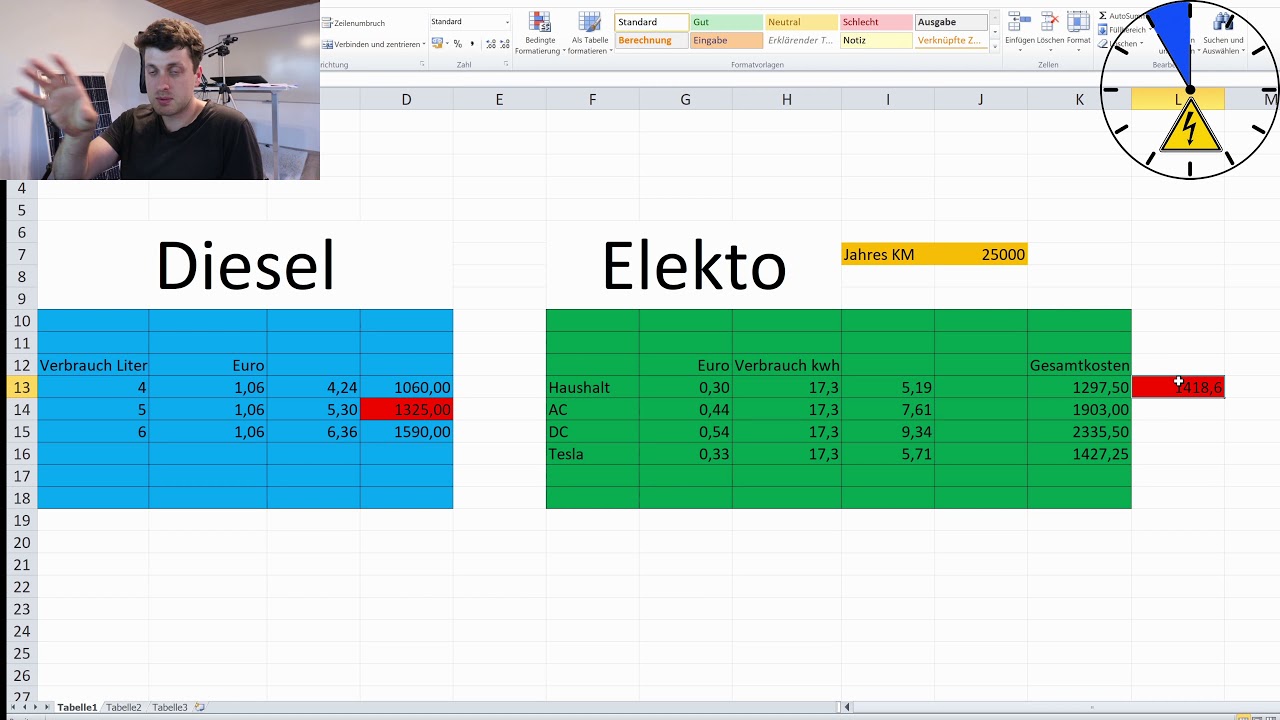Expand accounting format dropdown arrow
The image size is (1280, 720).
click(x=447, y=44)
